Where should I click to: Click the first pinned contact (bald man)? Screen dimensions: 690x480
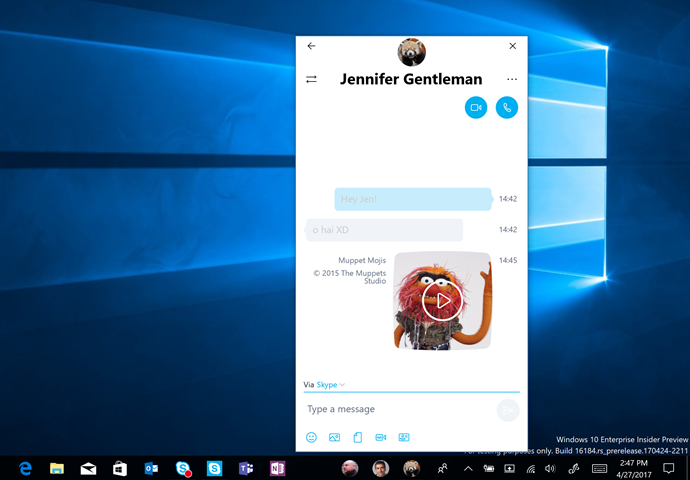pyautogui.click(x=350, y=469)
